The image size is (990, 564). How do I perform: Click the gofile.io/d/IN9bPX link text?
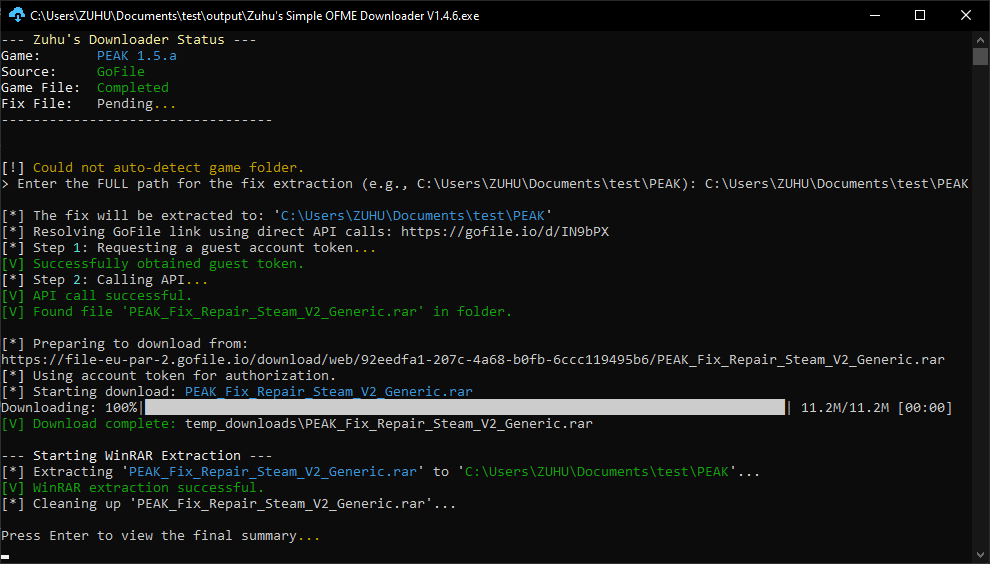(505, 231)
